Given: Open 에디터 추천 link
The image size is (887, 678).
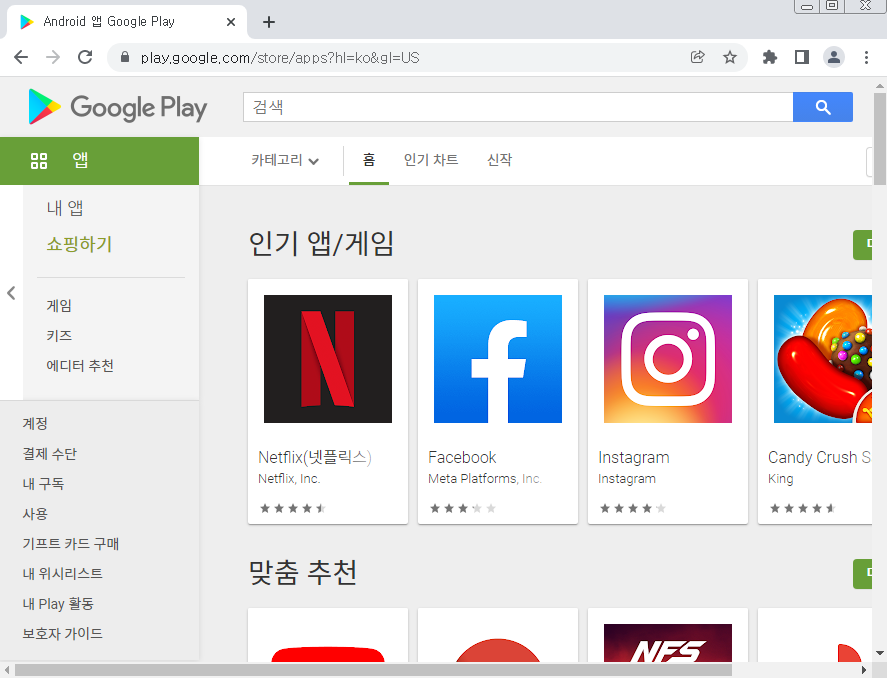Looking at the screenshot, I should (80, 366).
